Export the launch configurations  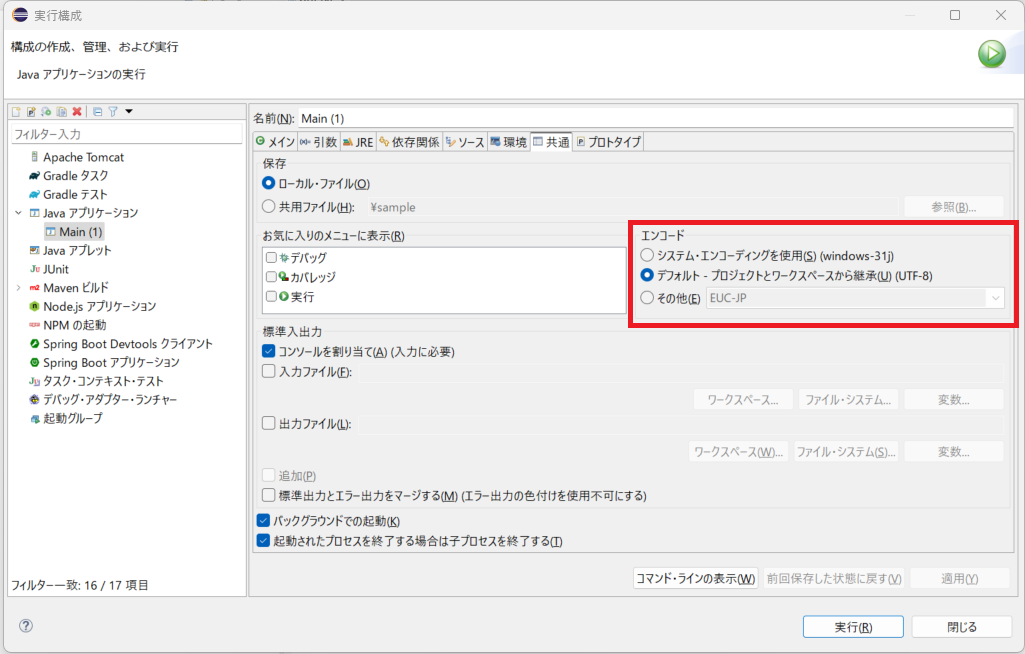pyautogui.click(x=47, y=111)
